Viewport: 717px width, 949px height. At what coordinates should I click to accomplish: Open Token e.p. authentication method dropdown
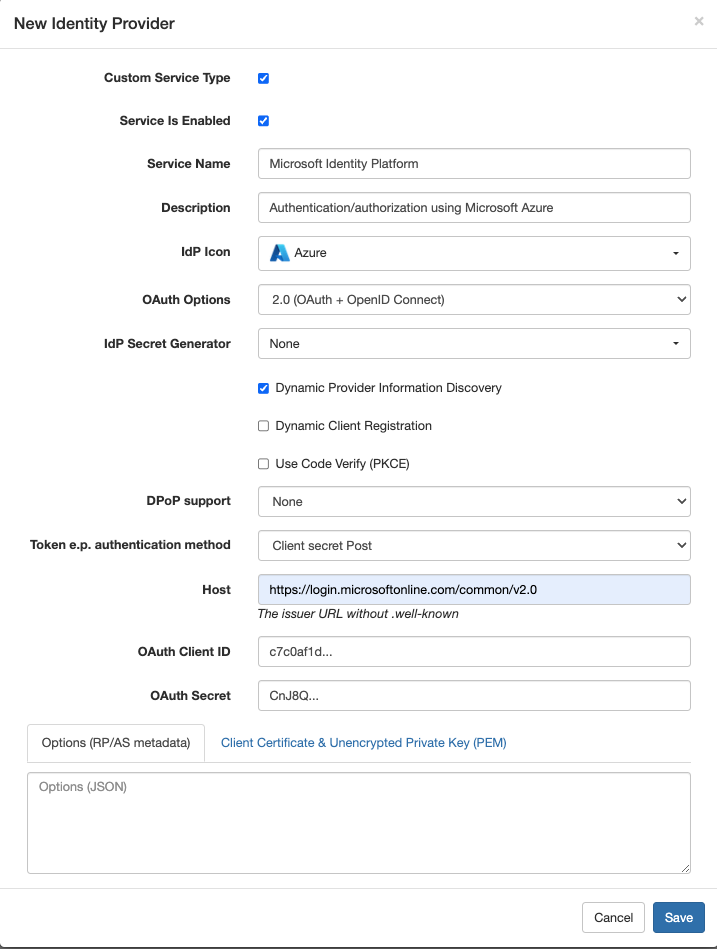point(474,546)
